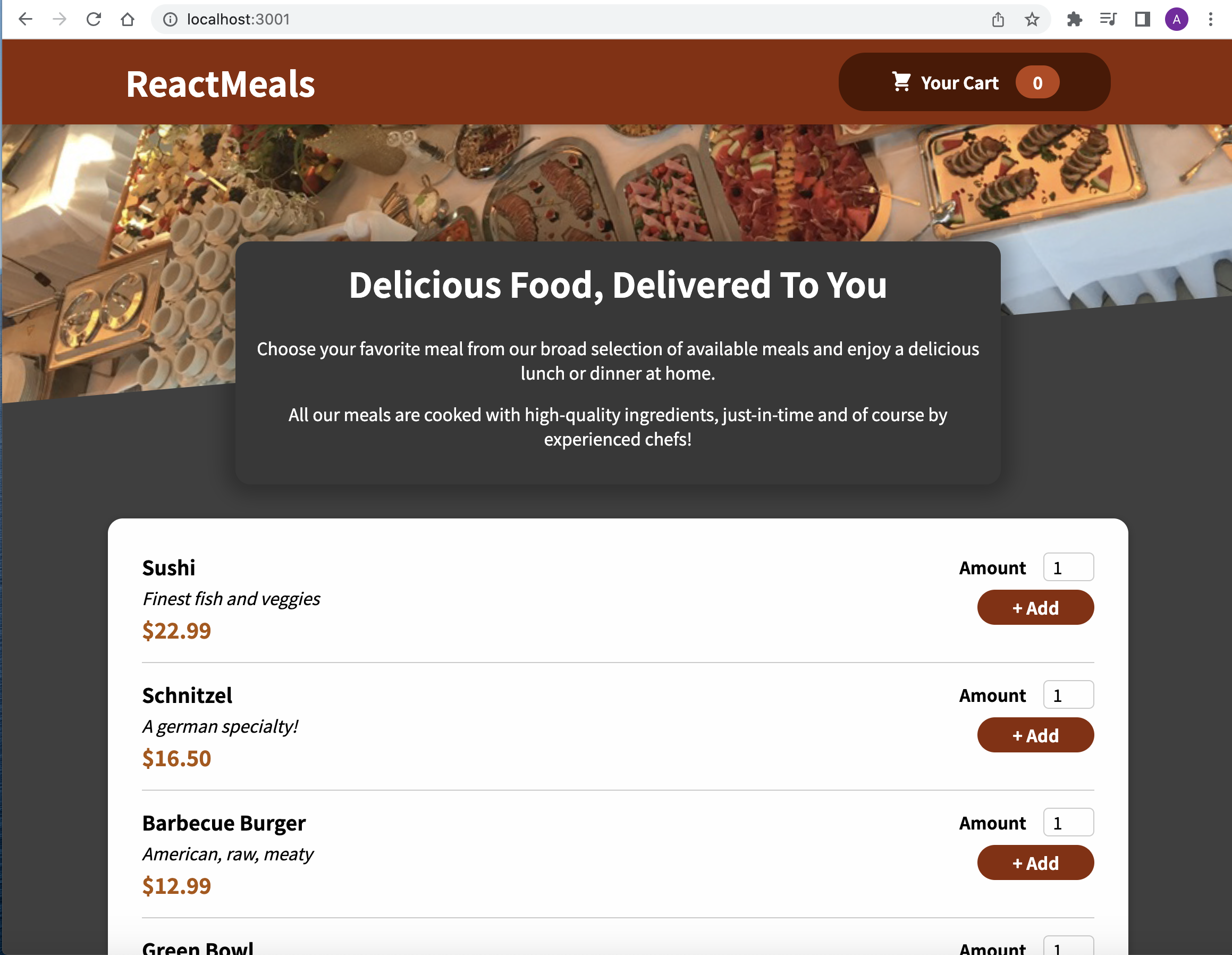The image size is (1232, 955).
Task: Add Schnitzel to the cart
Action: (1035, 735)
